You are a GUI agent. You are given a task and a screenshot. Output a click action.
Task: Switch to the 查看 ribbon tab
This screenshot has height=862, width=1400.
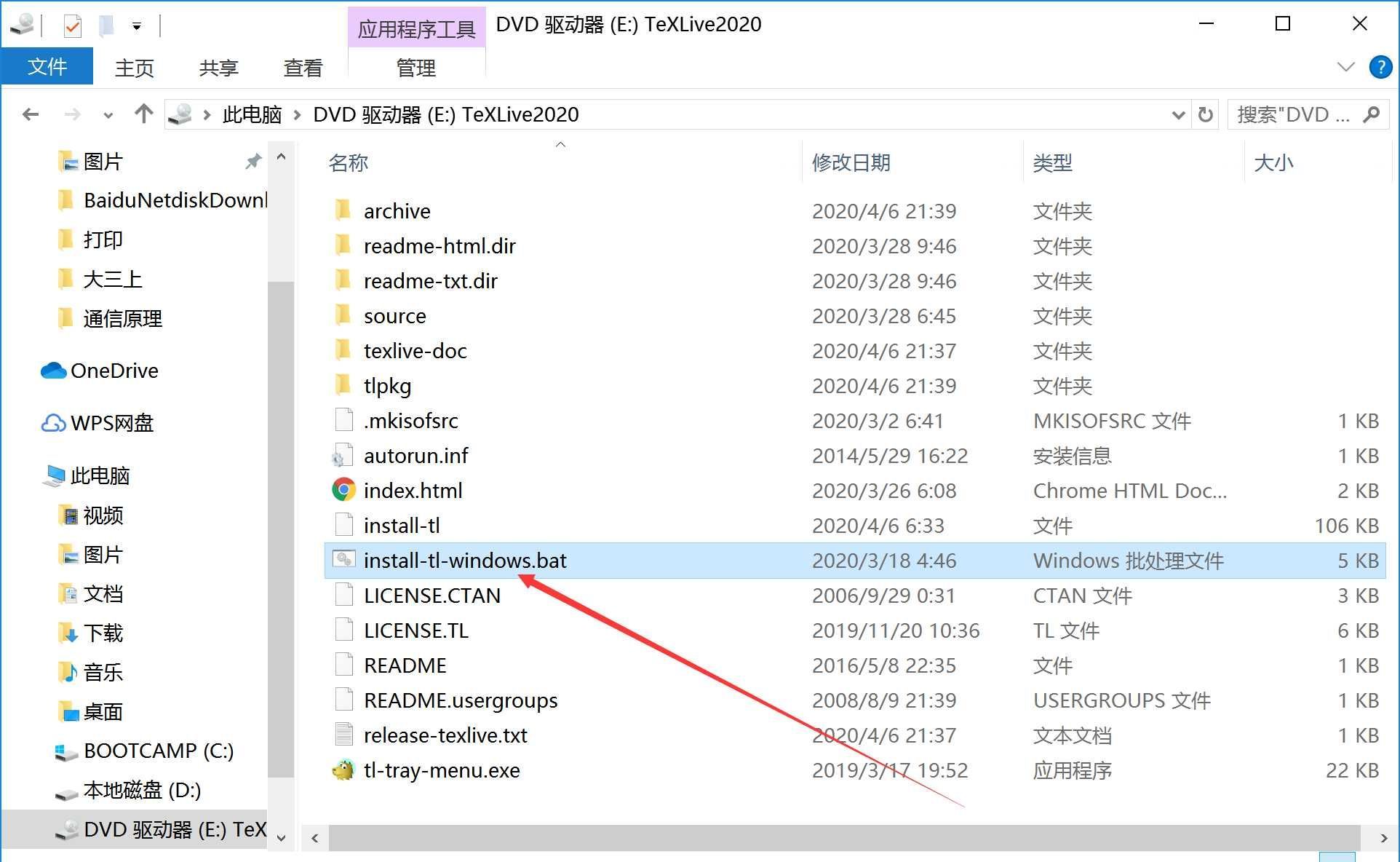click(x=303, y=68)
